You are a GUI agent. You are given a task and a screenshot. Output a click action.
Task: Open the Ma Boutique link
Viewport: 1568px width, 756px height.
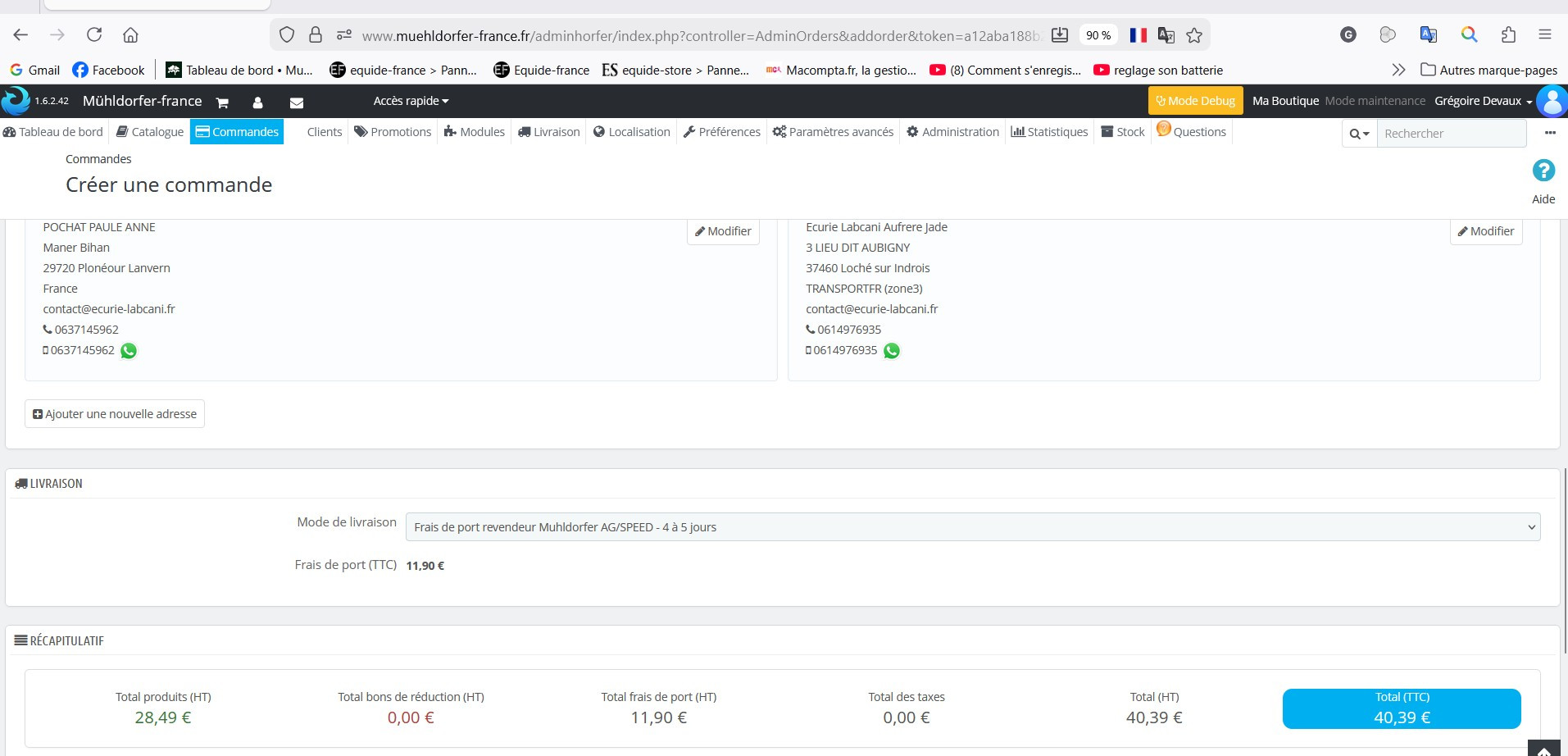1285,101
